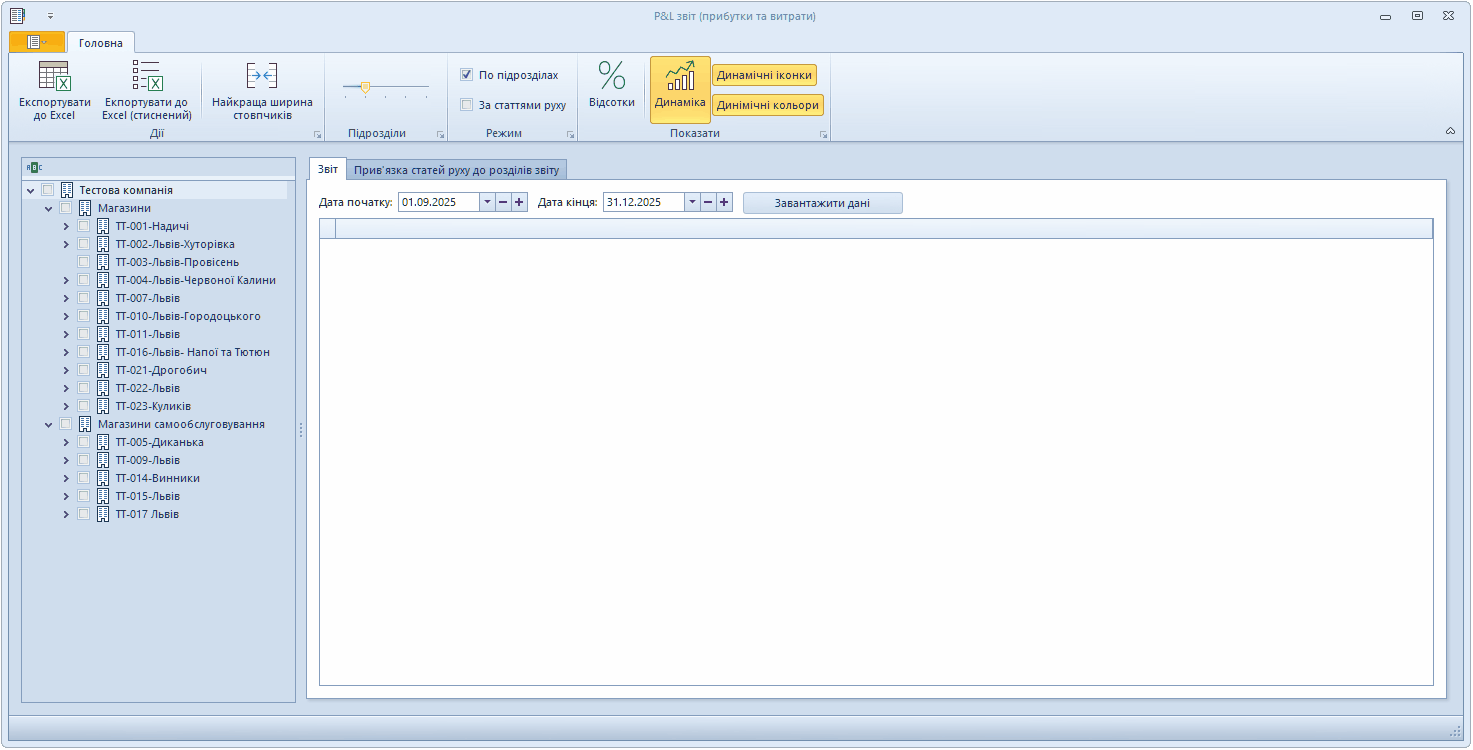The height and width of the screenshot is (750, 1473).
Task: Increment end date with plus button
Action: [x=724, y=203]
